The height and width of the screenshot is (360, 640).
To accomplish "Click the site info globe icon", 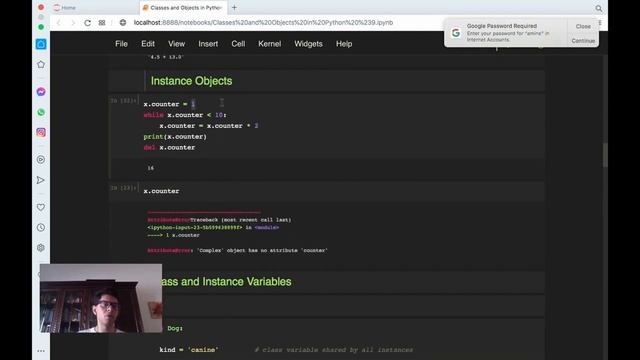I will 123,22.
